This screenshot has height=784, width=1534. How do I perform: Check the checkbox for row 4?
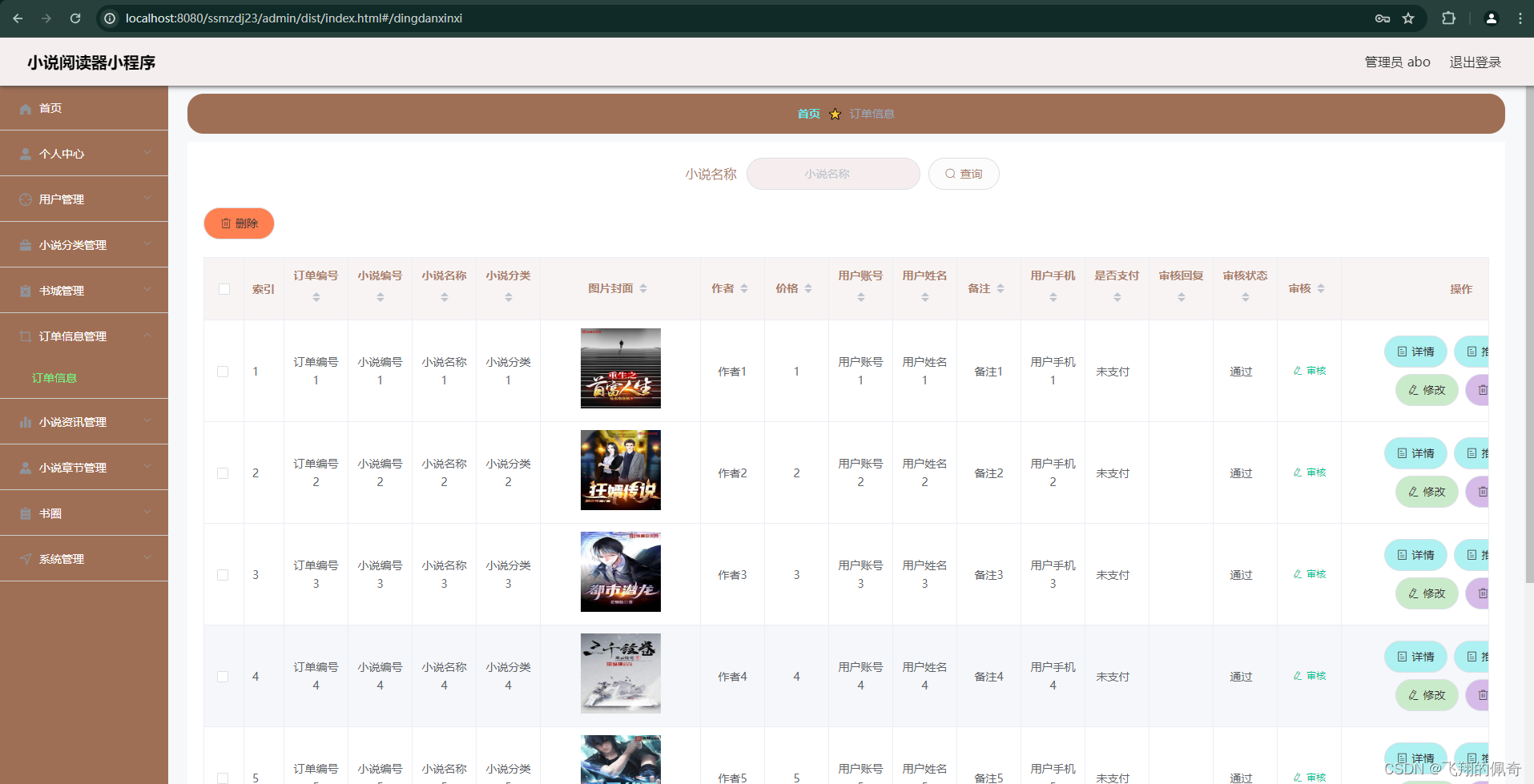tap(223, 677)
